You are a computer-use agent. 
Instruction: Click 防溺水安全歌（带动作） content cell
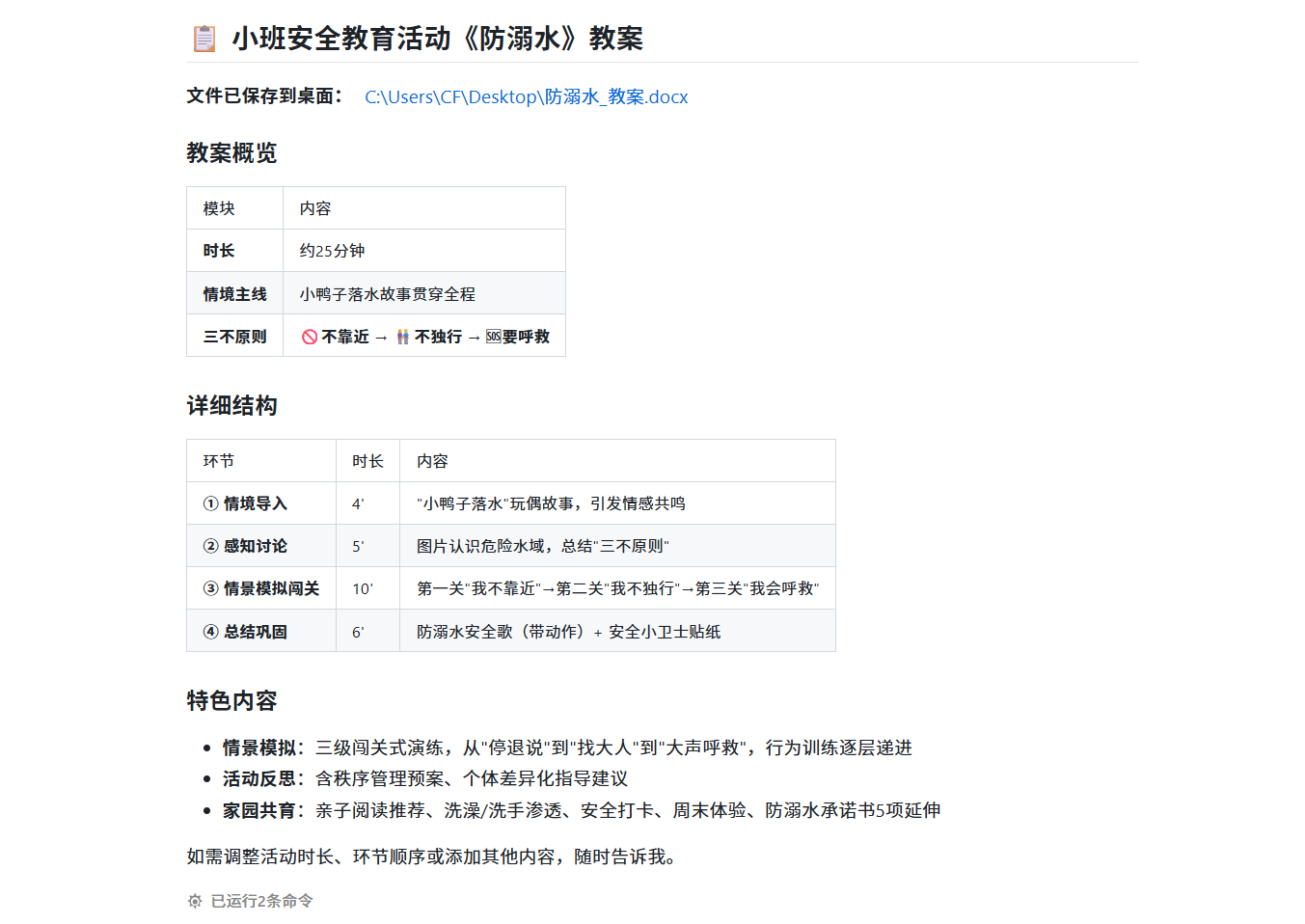pyautogui.click(x=617, y=632)
